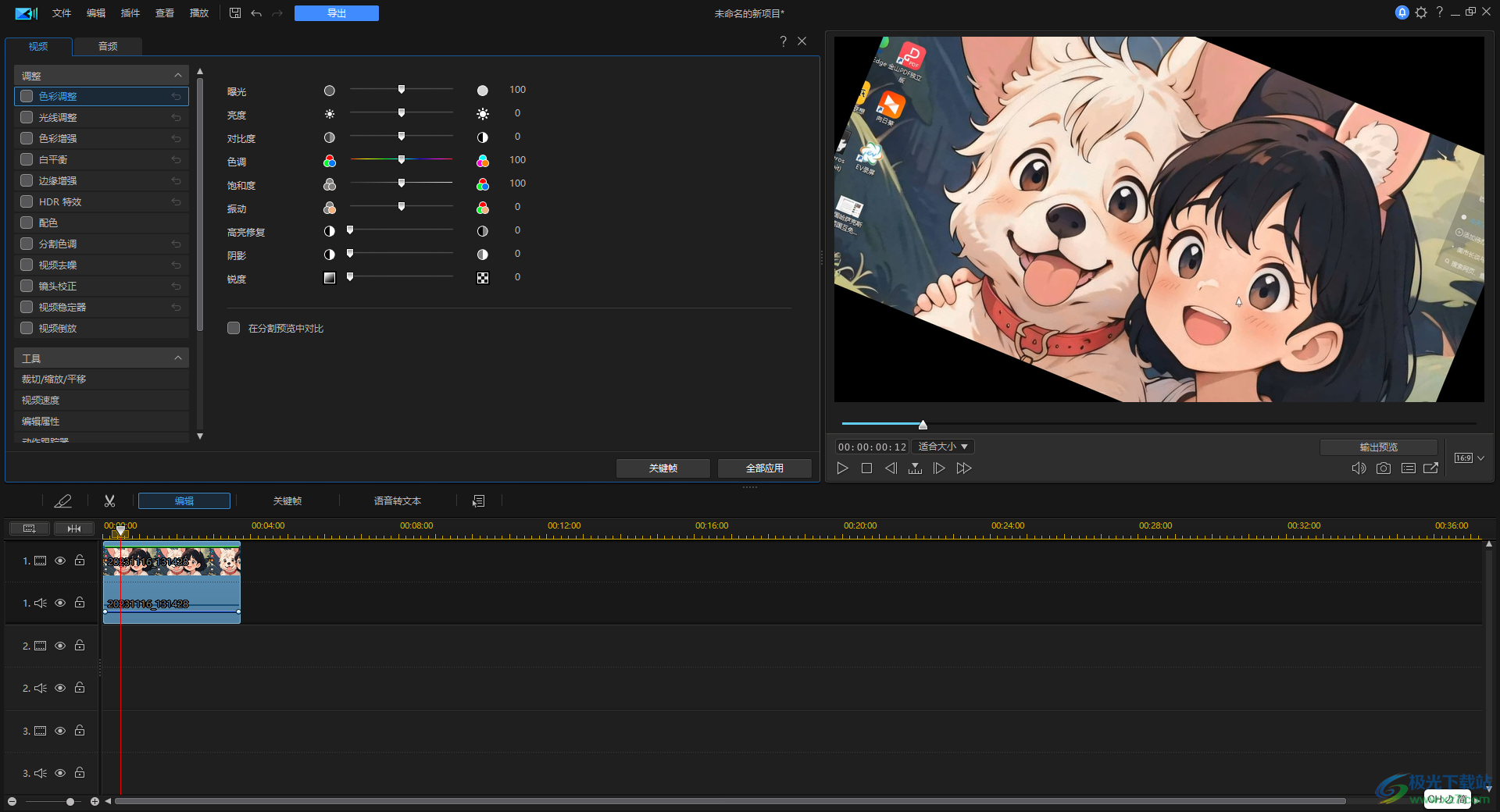Click the stop button in preview
The width and height of the screenshot is (1500, 812).
pyautogui.click(x=866, y=468)
